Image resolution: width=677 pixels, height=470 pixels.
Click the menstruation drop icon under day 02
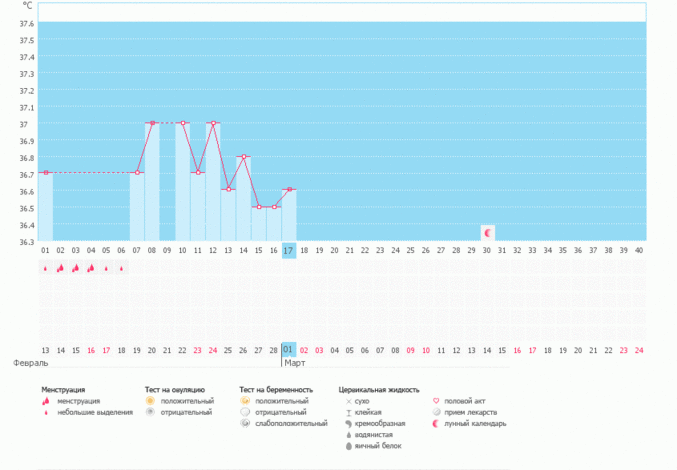60,268
